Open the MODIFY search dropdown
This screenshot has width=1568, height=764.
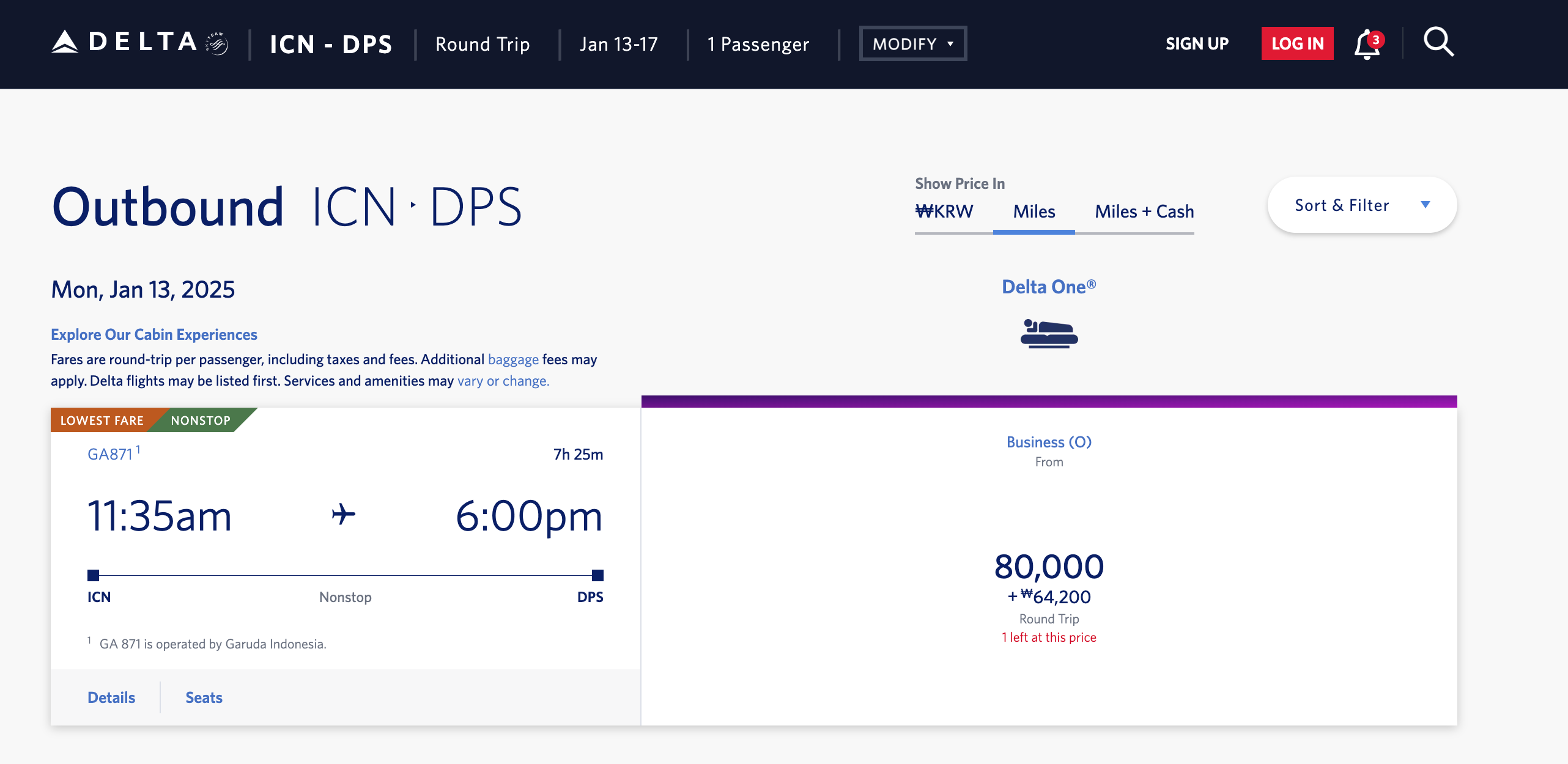pyautogui.click(x=913, y=43)
